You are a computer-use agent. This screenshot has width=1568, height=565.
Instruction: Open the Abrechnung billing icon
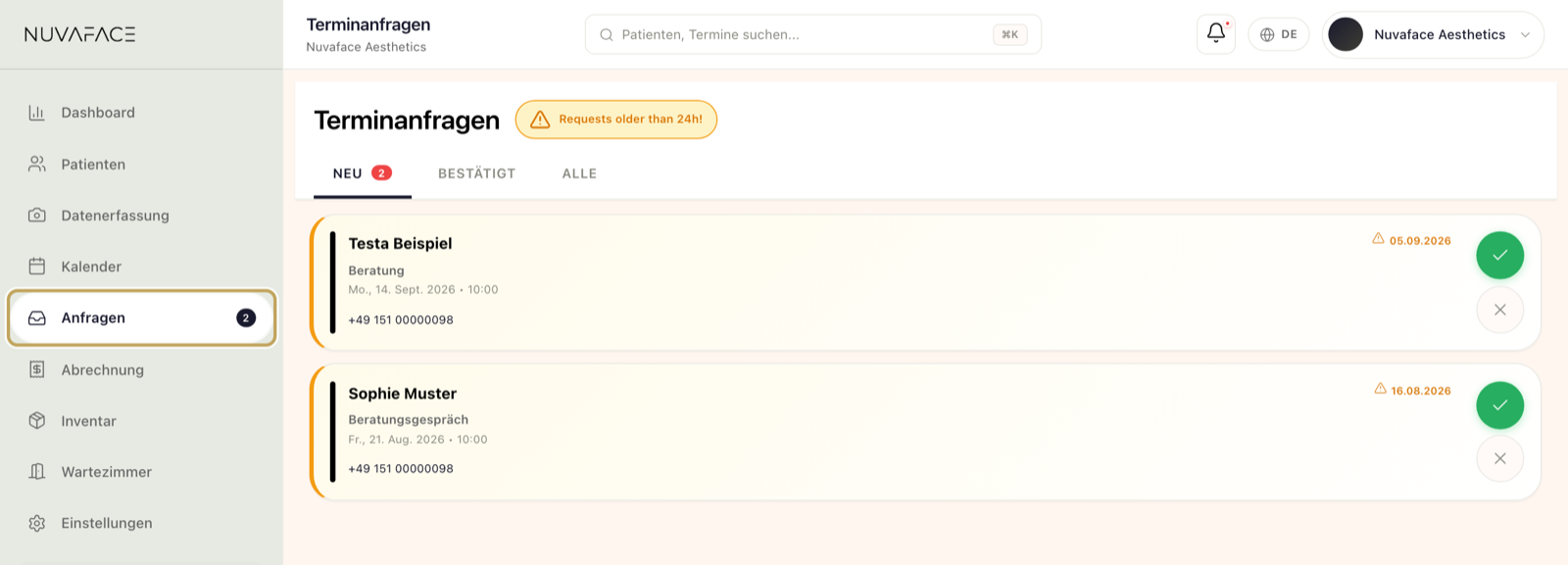tap(37, 369)
